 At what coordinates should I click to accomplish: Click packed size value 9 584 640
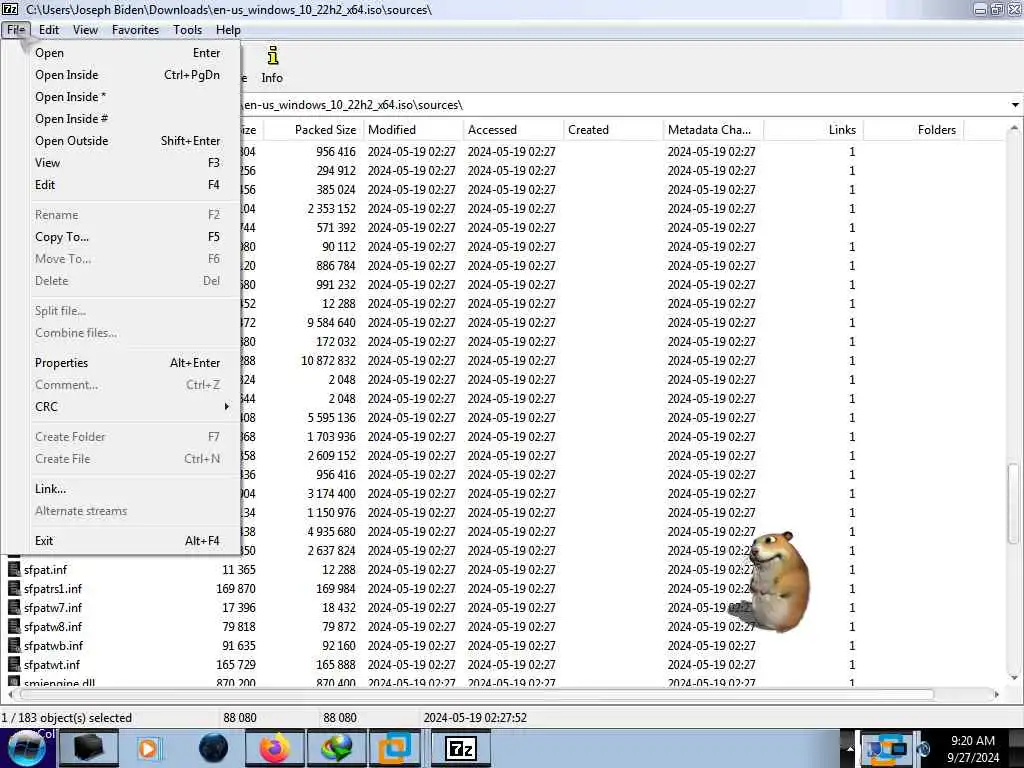pyautogui.click(x=331, y=323)
